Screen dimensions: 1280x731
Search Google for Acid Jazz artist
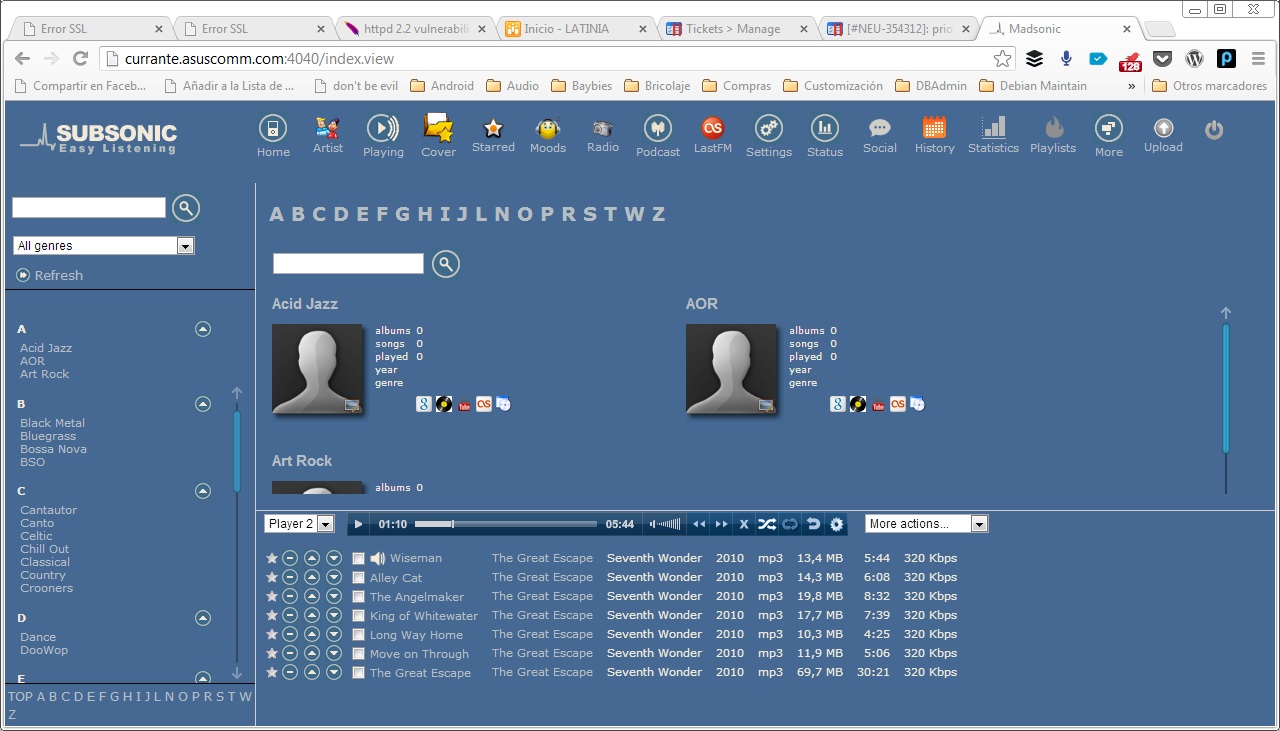[423, 404]
